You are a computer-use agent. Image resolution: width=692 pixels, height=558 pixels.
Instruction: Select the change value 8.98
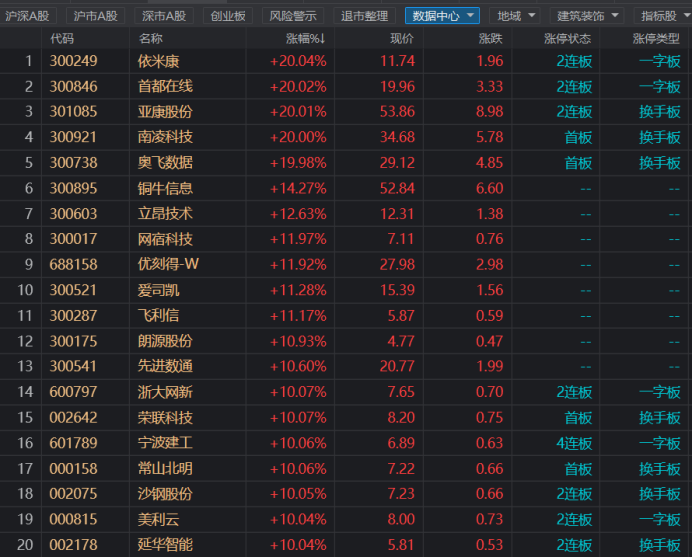[x=489, y=112]
